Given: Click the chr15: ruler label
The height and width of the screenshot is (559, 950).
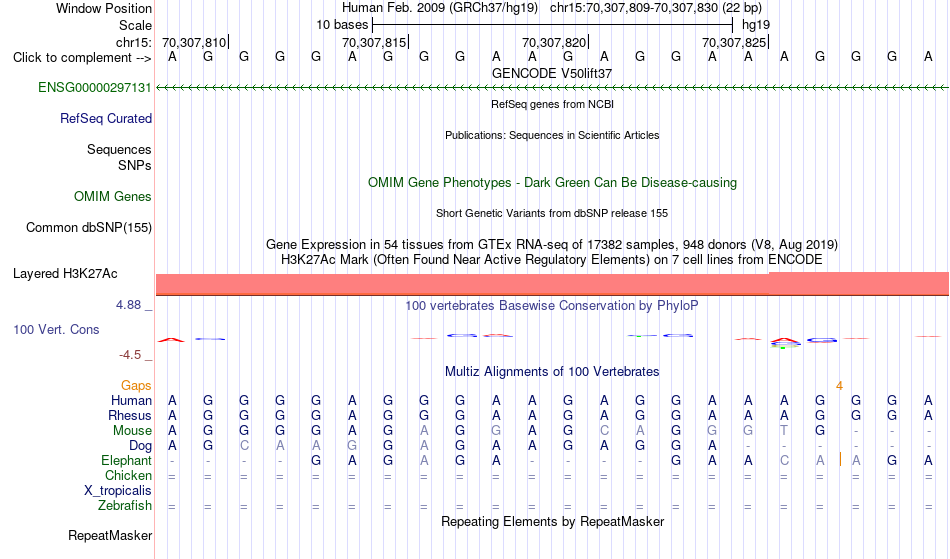Looking at the screenshot, I should coord(134,42).
